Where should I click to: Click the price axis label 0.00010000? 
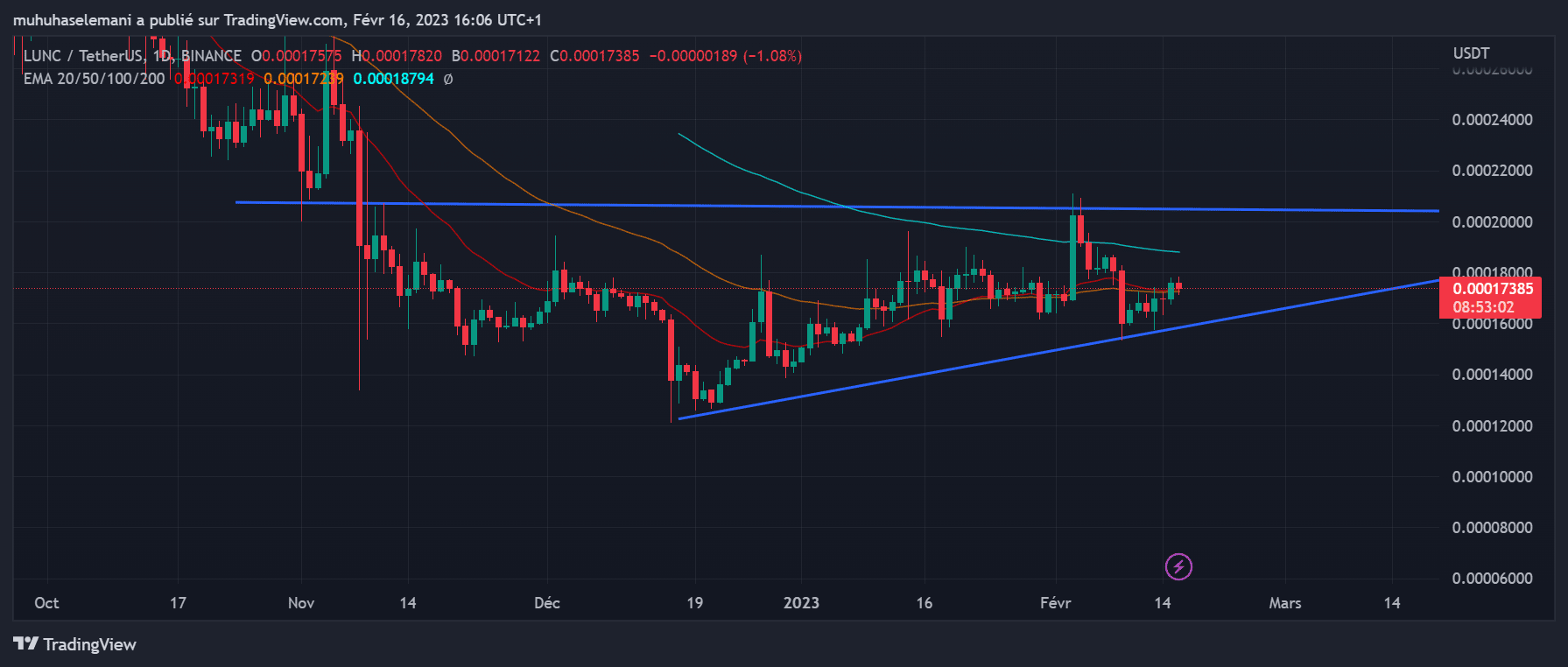pyautogui.click(x=1492, y=477)
